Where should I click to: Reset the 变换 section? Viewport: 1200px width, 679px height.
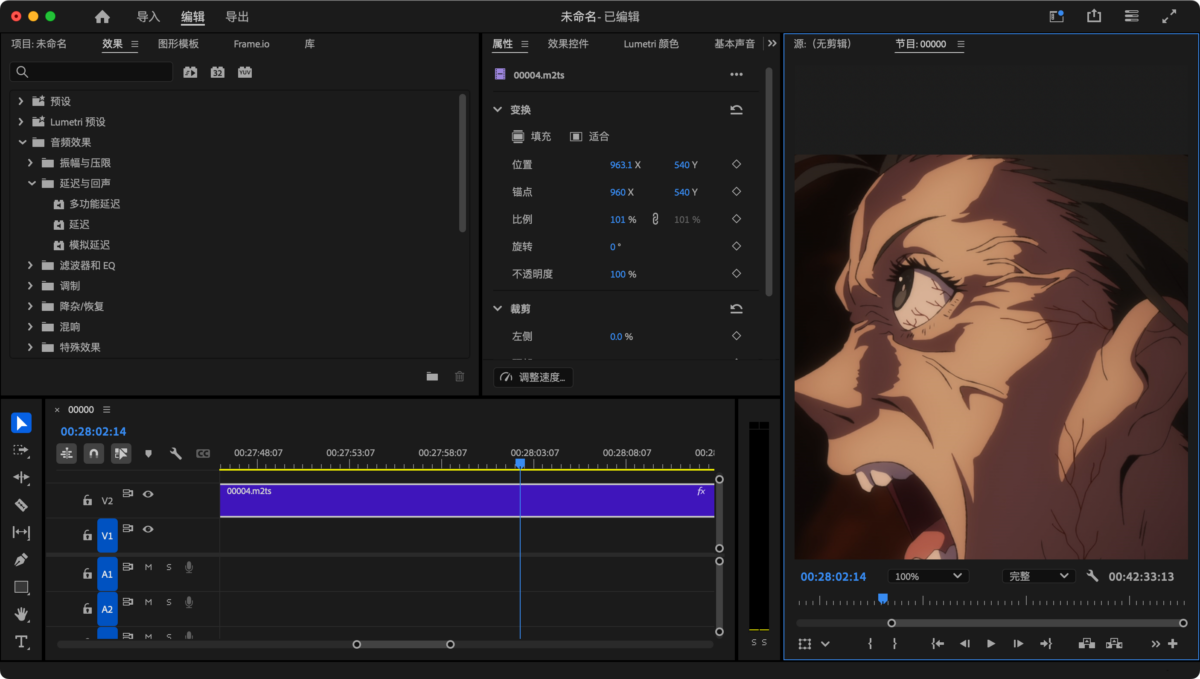coord(737,110)
